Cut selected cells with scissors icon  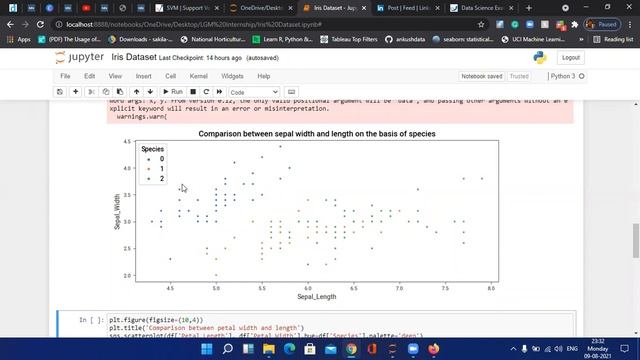point(91,92)
